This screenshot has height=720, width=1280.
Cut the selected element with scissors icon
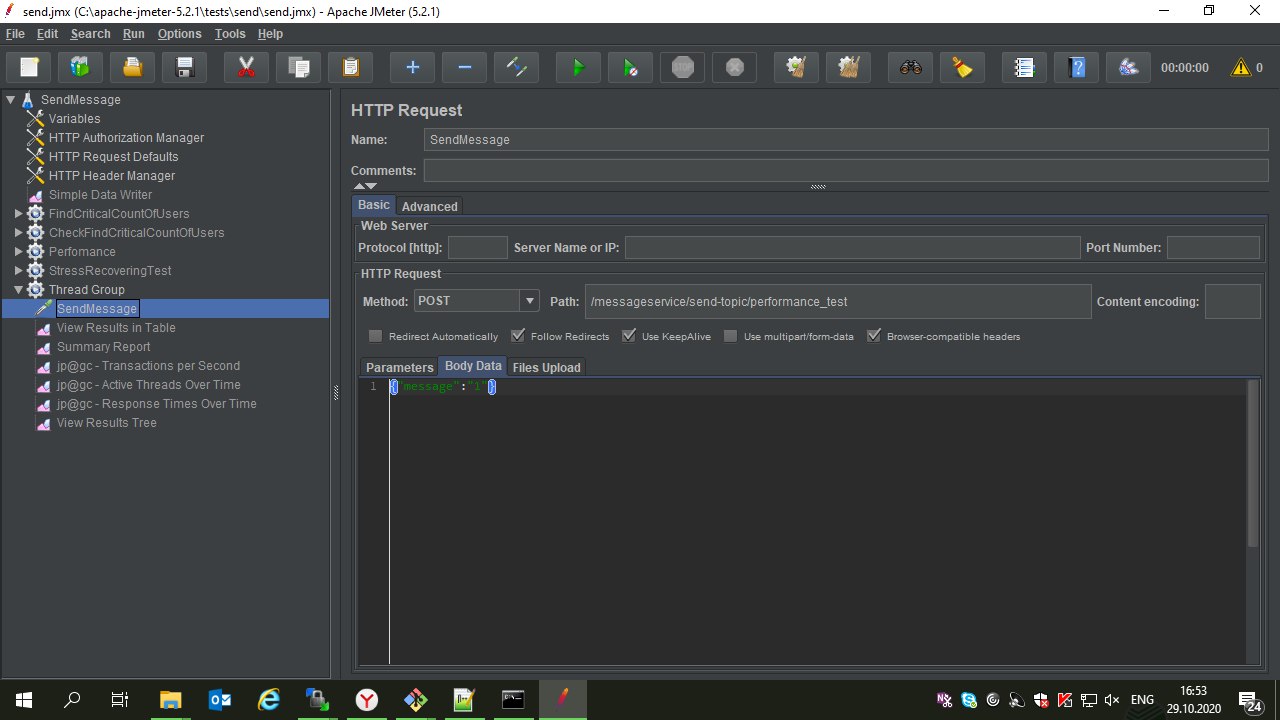pos(246,68)
